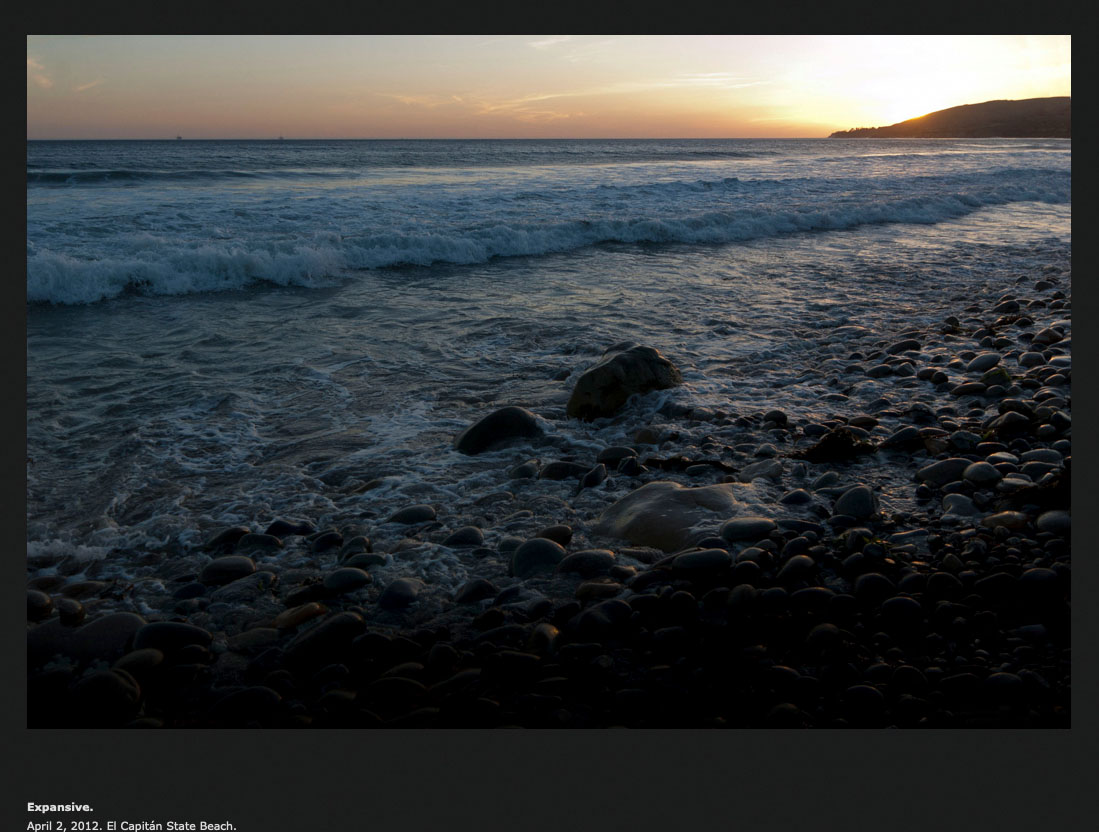Image resolution: width=1099 pixels, height=832 pixels.
Task: Click the distant ship on the left horizon
Action: [x=178, y=137]
